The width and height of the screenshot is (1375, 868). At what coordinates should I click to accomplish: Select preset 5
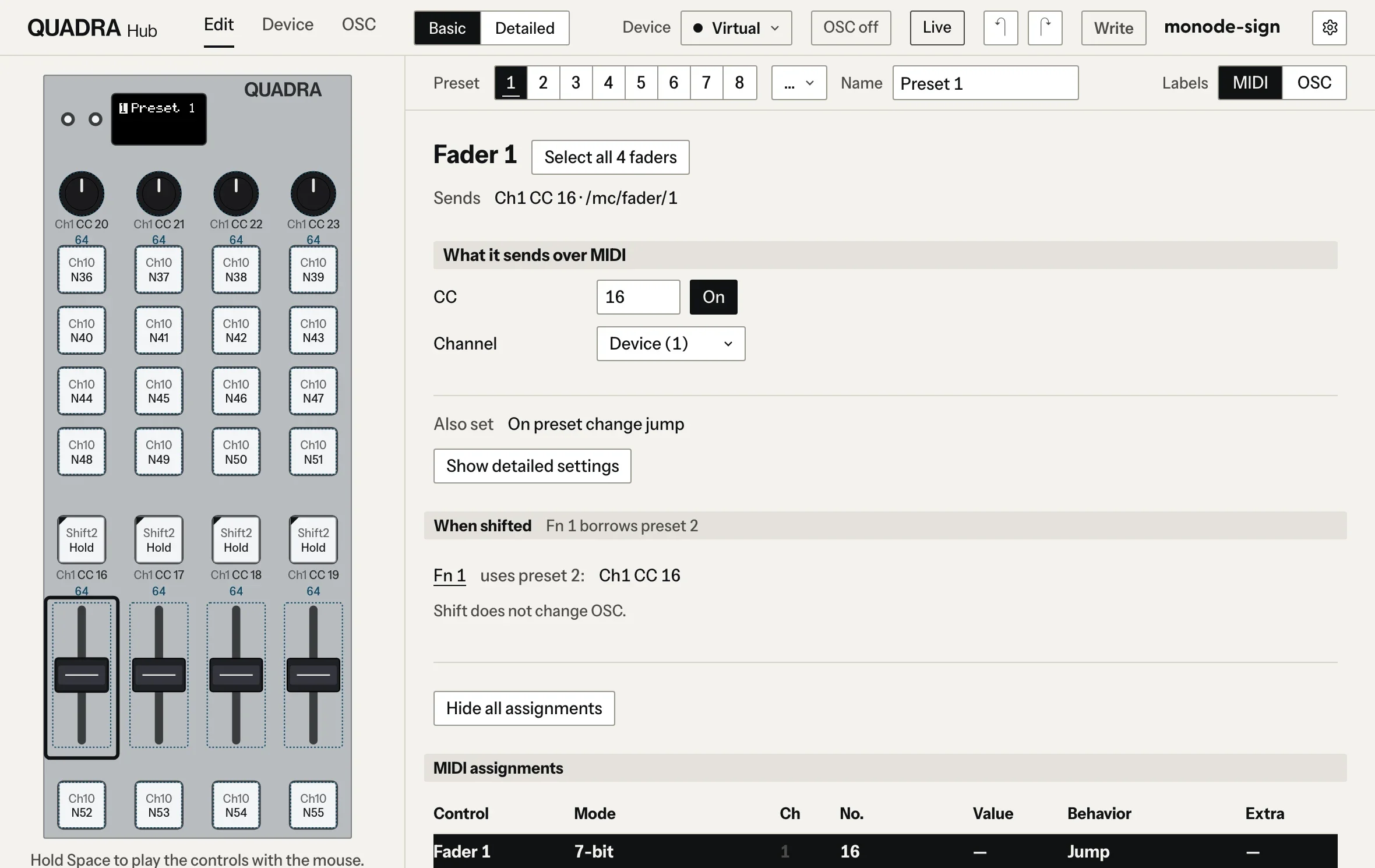coord(641,83)
